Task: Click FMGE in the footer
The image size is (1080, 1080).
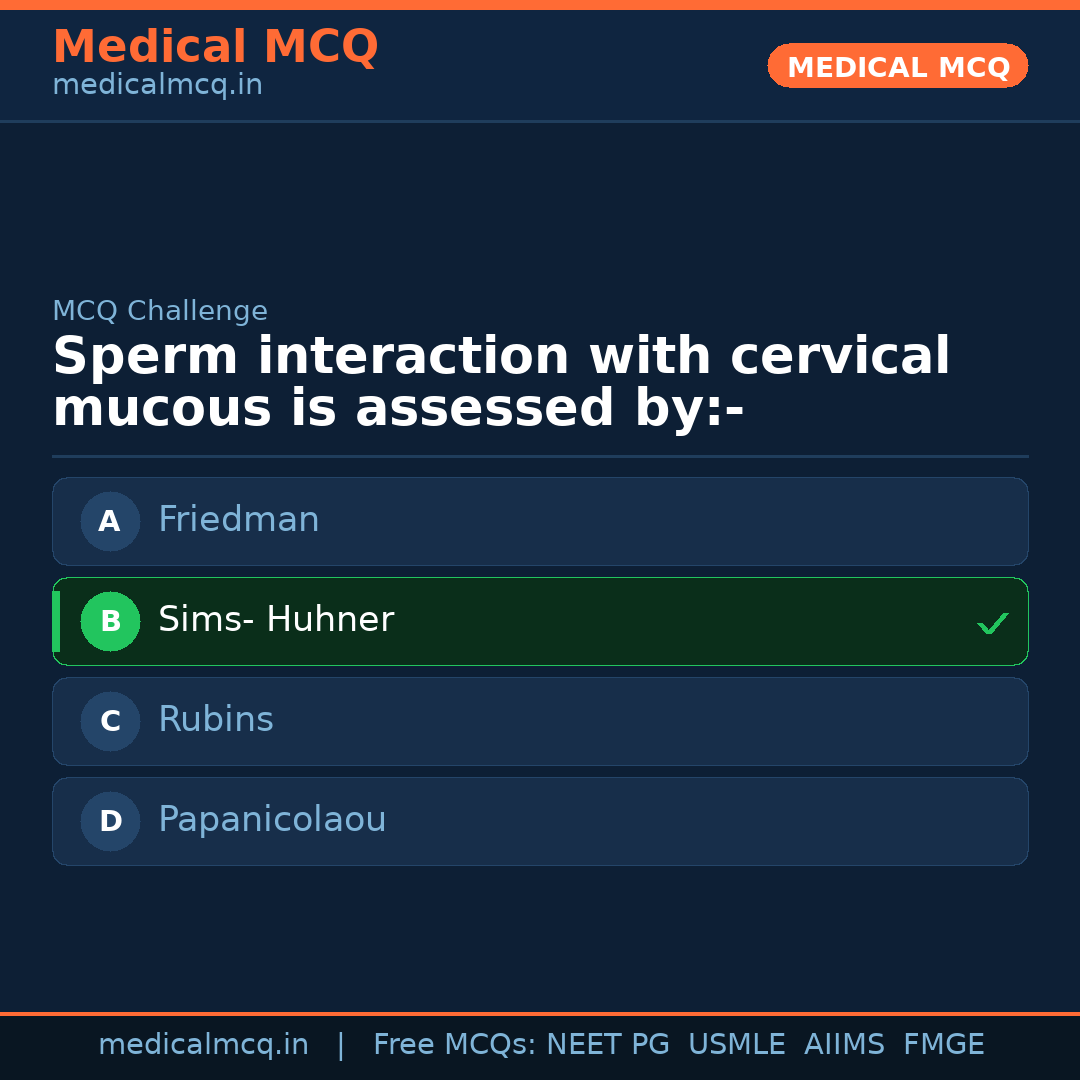Action: pos(943,1045)
